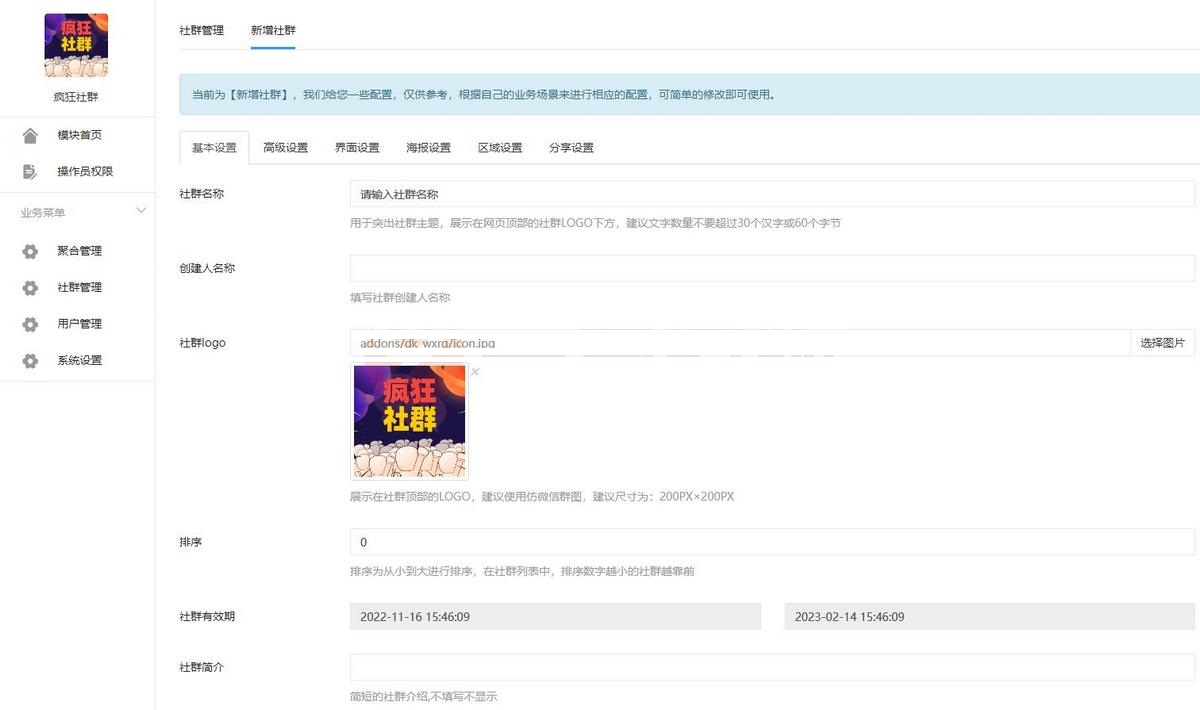Click the 社群logo field label
The height and width of the screenshot is (710, 1200).
click(202, 343)
